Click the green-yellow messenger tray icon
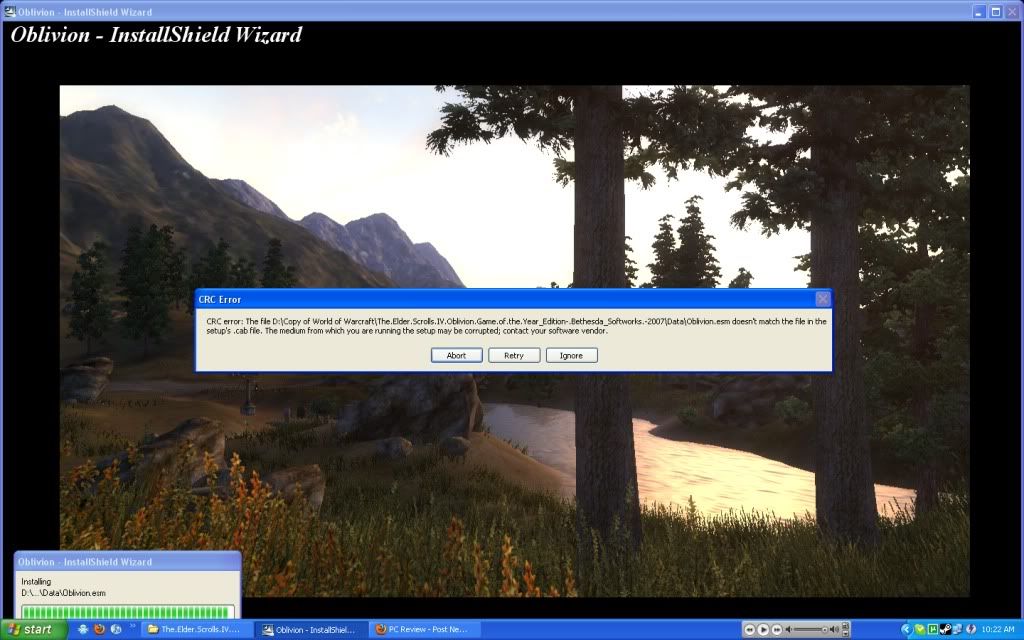 coord(920,630)
